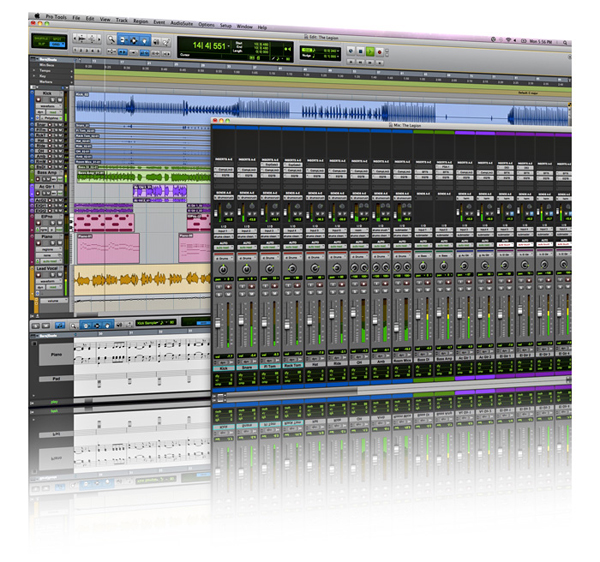Mute the Kick mixer channel
600x562 pixels.
tap(229, 294)
